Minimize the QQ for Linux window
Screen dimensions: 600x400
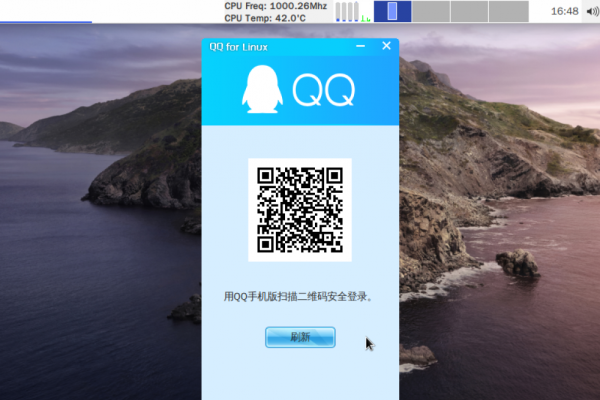point(360,46)
